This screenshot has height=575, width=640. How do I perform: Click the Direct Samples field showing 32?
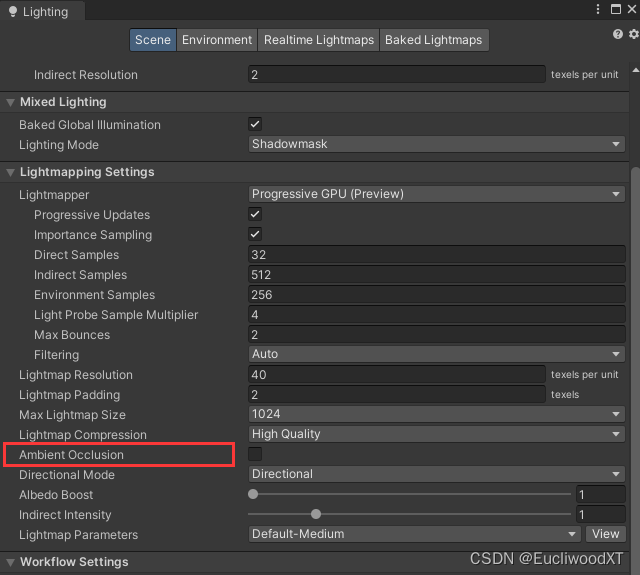point(437,254)
